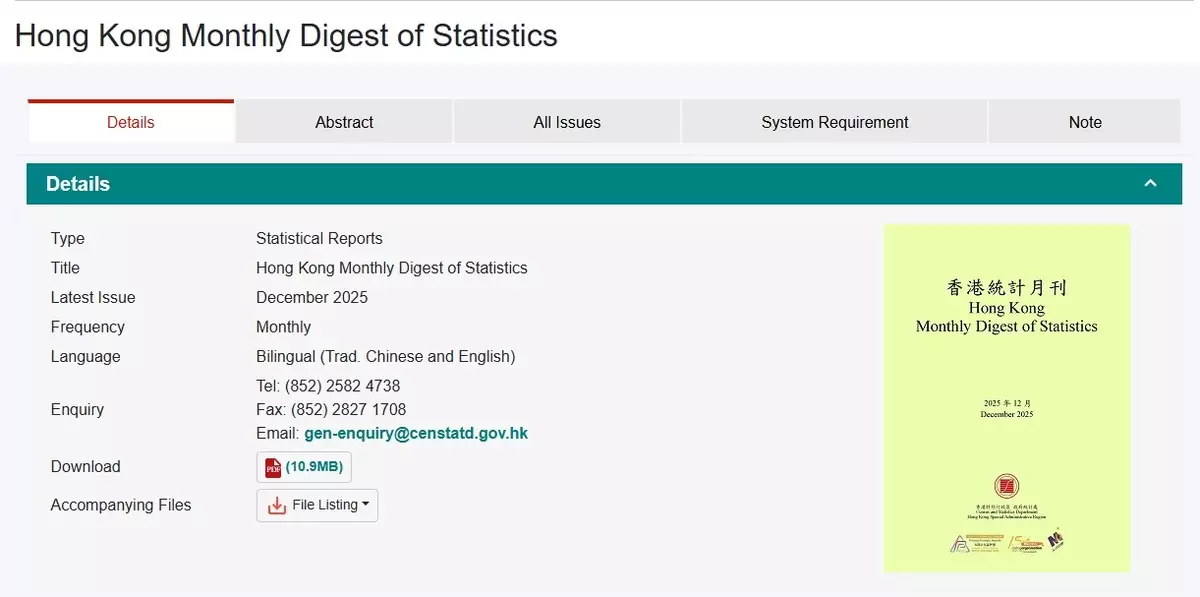The image size is (1200, 597).
Task: Open the All Issues tab
Action: point(567,122)
